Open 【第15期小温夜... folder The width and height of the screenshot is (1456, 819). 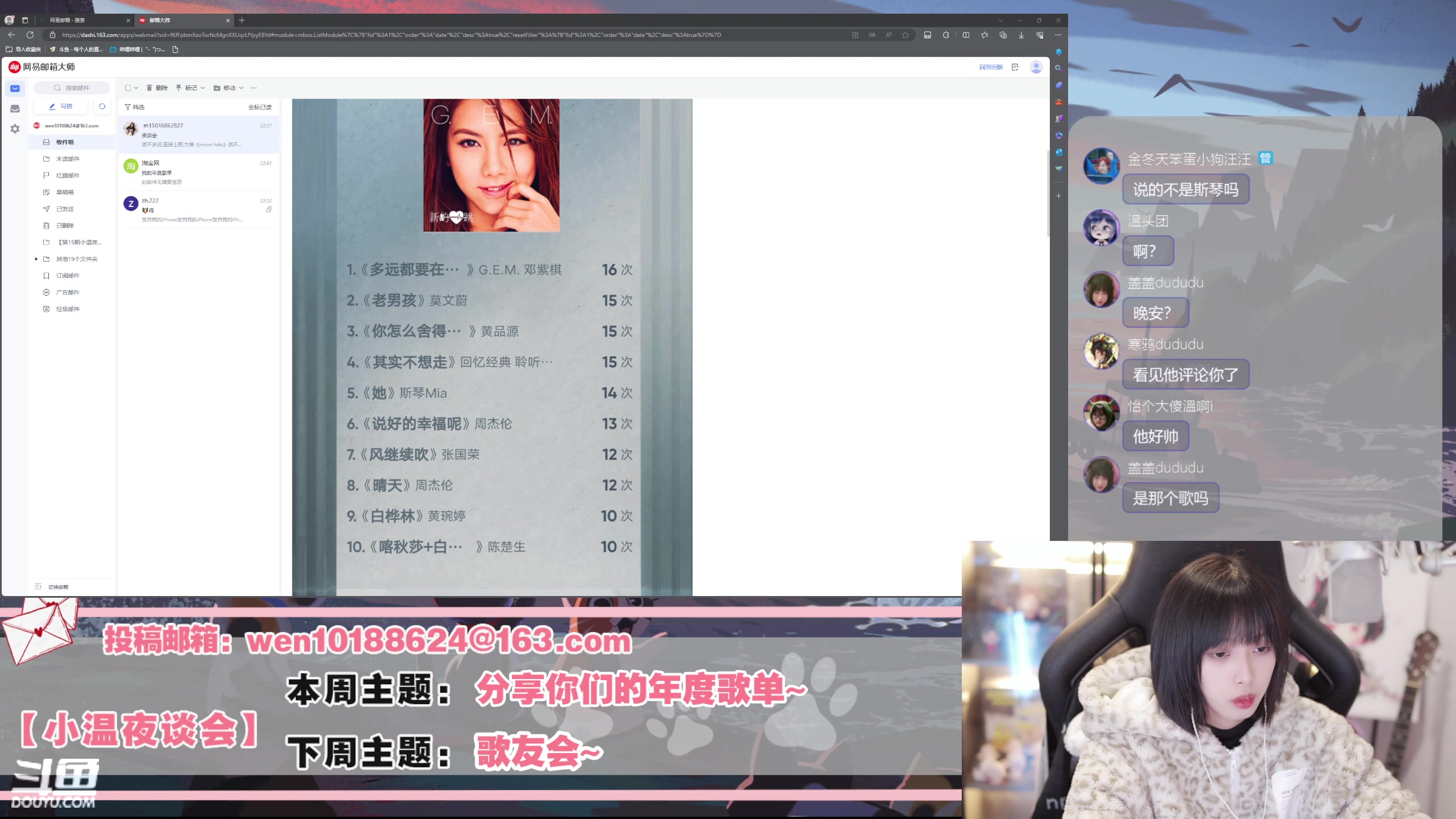coord(72,242)
